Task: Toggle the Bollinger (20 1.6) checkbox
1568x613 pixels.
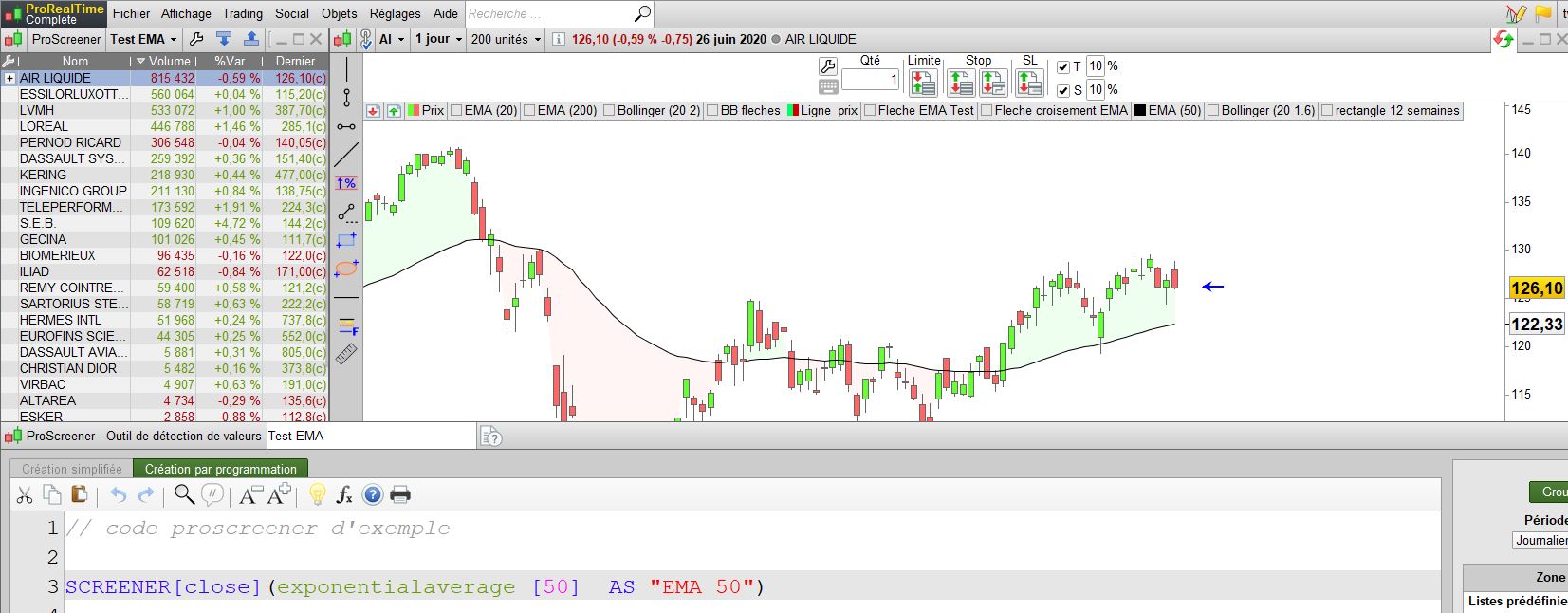Action: coord(1213,110)
